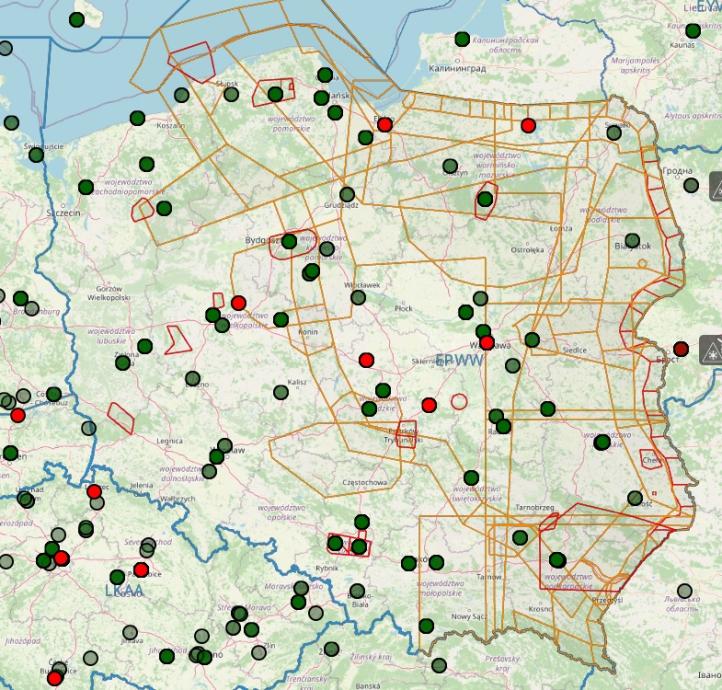Select the green marker near Koszalin

[137, 118]
